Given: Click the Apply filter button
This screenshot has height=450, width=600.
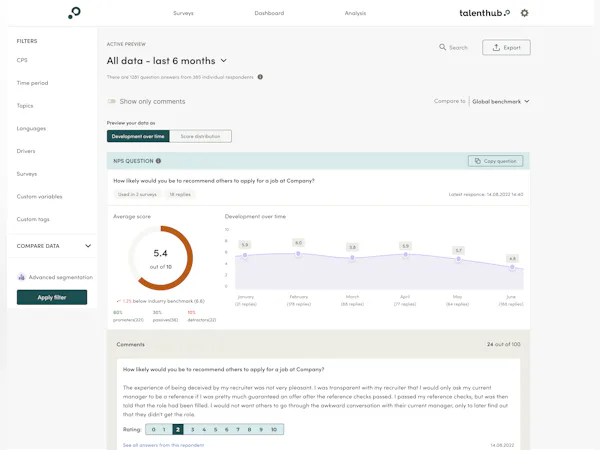Looking at the screenshot, I should 52,297.
